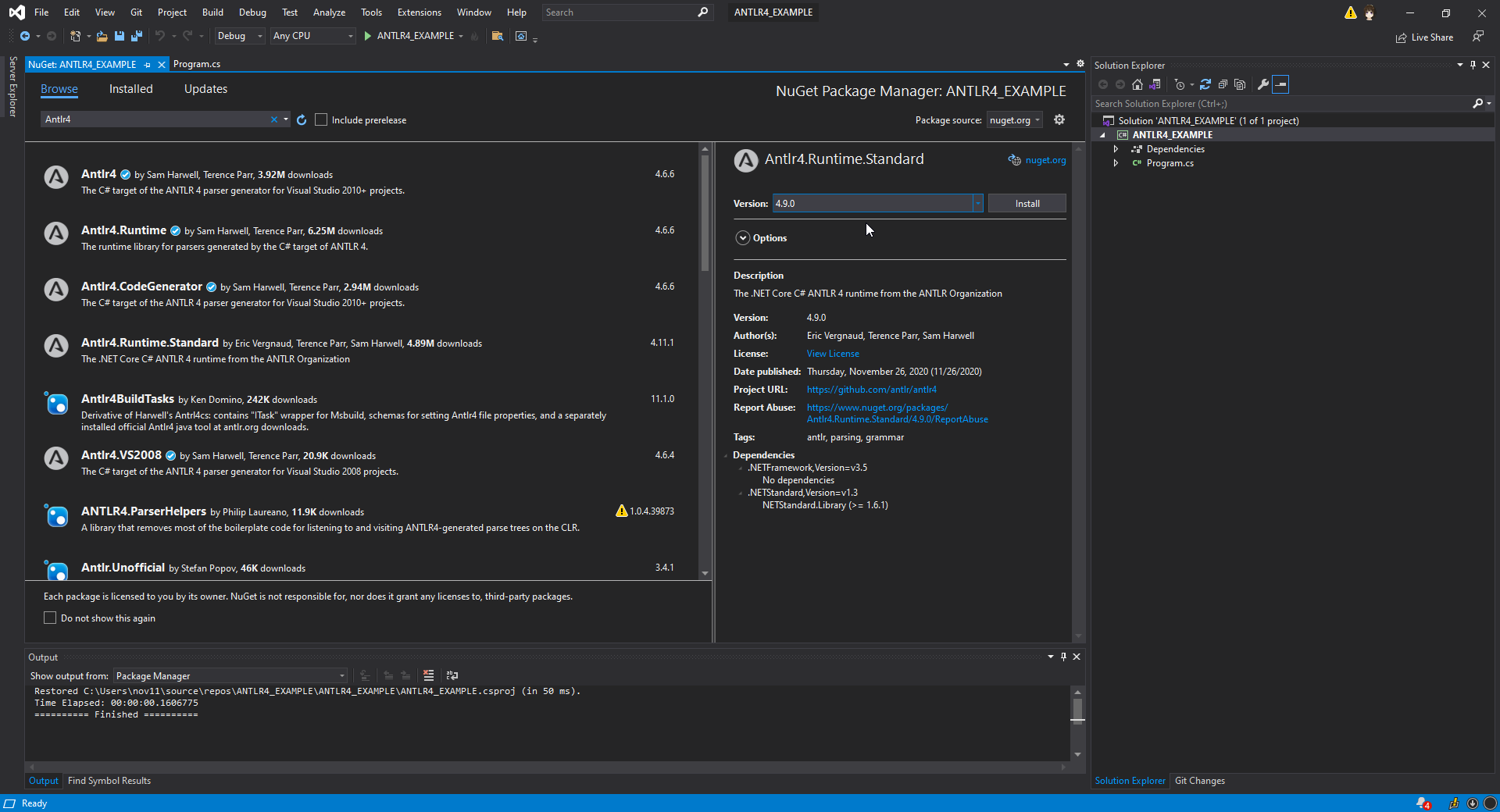
Task: Open Find Symbol Results tab
Action: tap(109, 781)
